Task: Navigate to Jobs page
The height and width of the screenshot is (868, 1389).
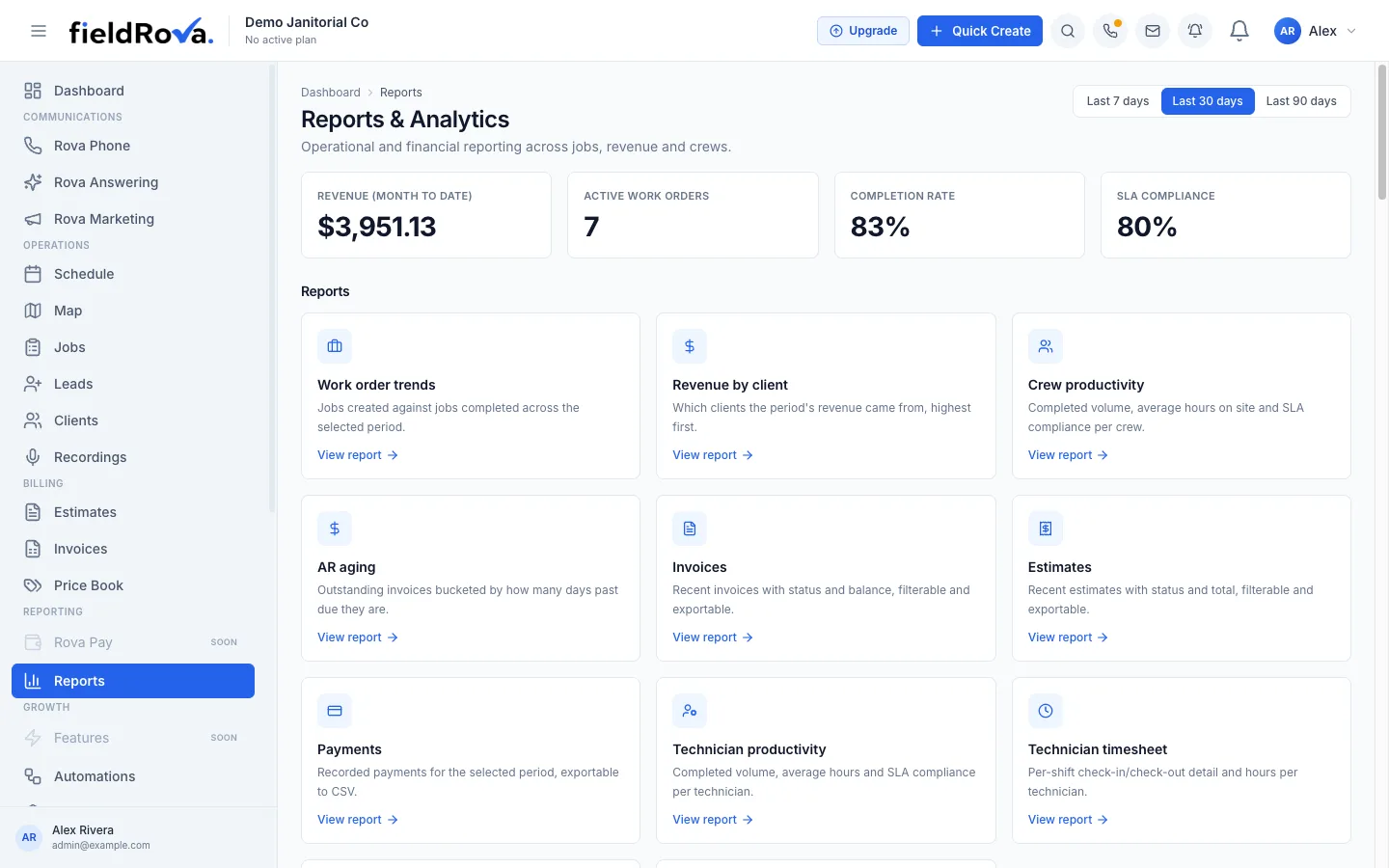Action: coord(133,347)
